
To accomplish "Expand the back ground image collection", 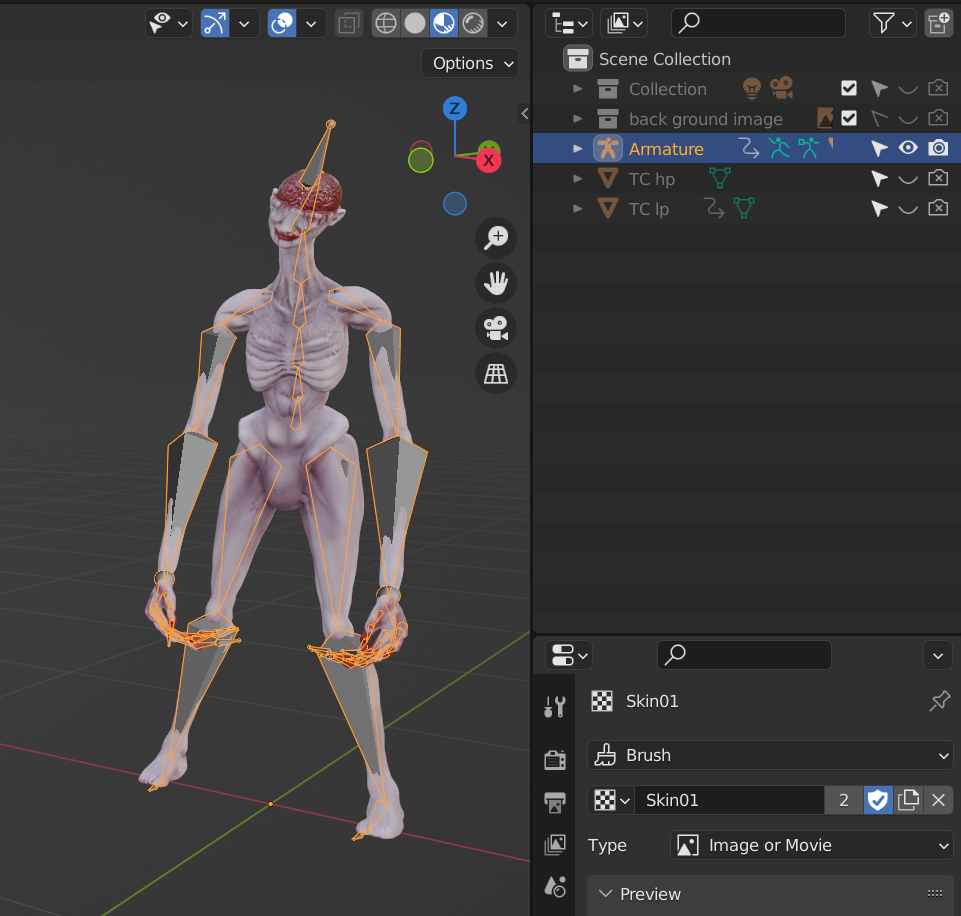I will 577,118.
